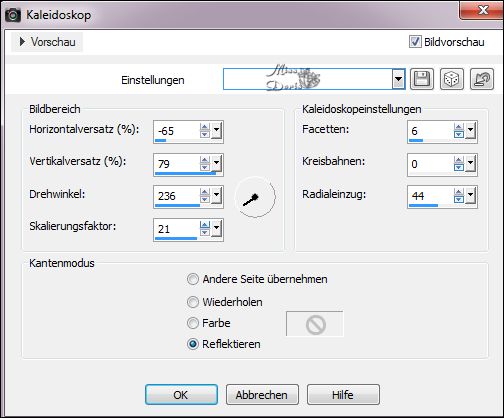Click the save preset floppy disk icon

(x=422, y=79)
